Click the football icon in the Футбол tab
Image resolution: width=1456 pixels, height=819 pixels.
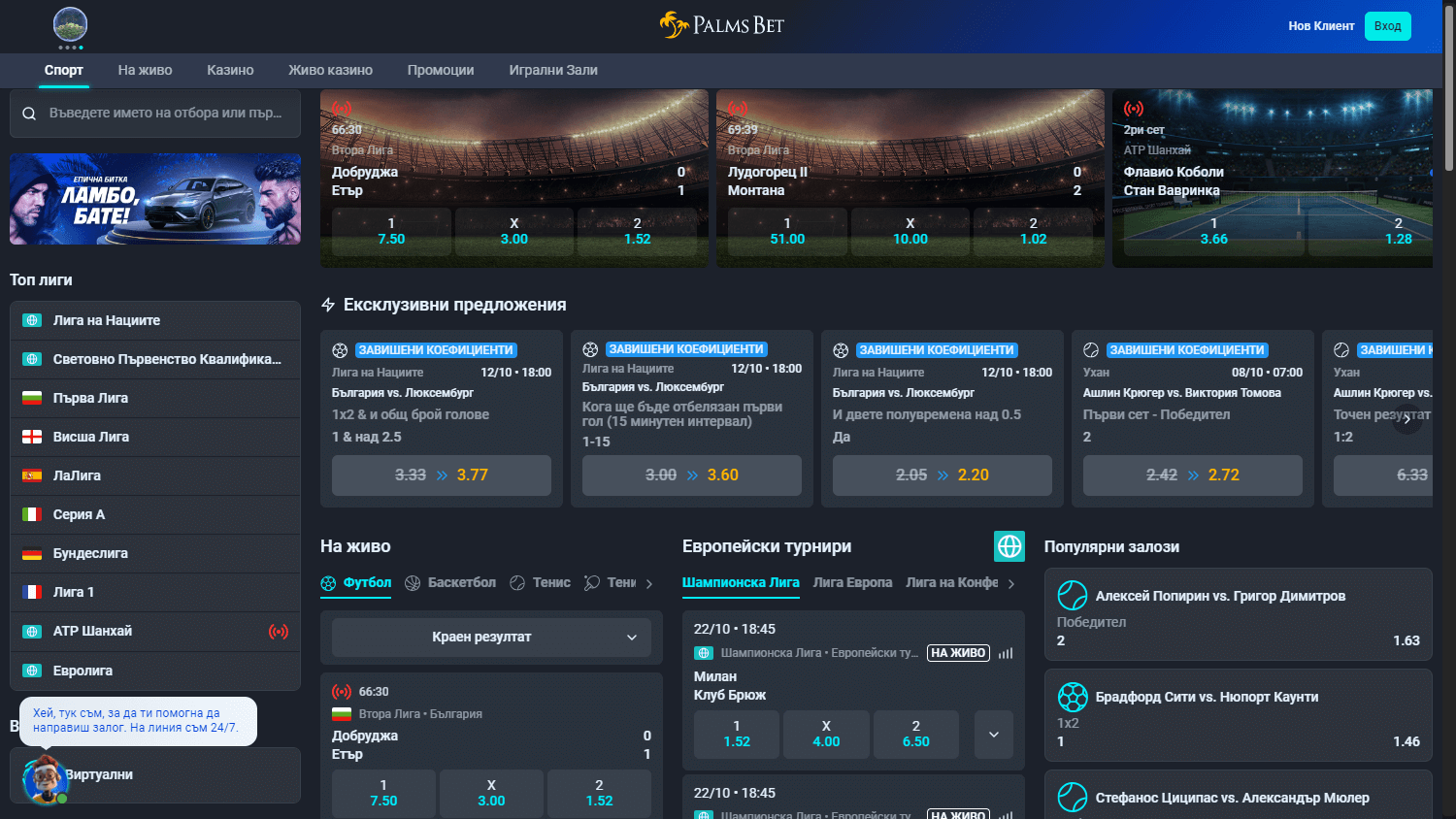click(x=328, y=583)
